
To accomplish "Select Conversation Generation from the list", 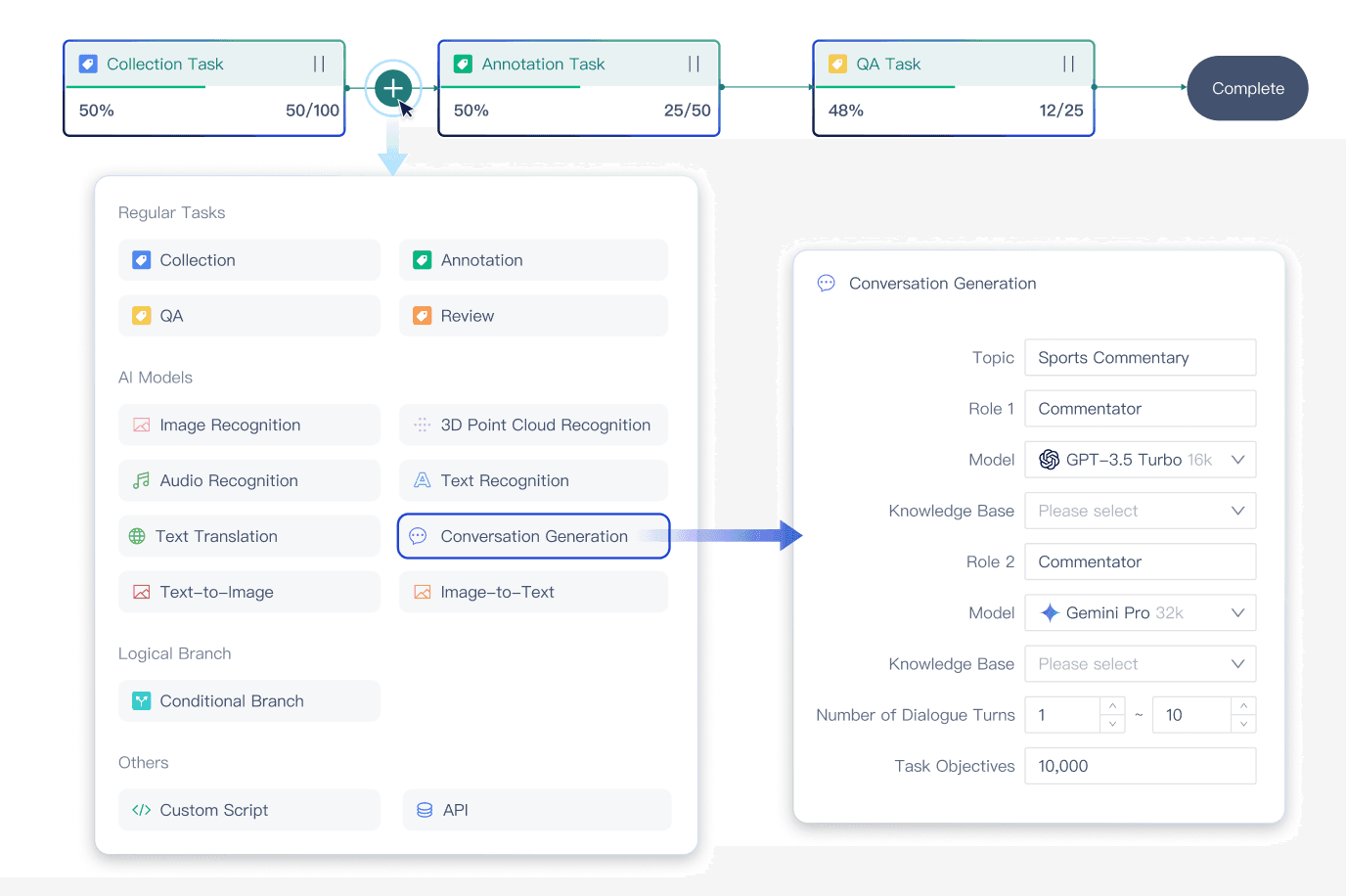I will point(533,537).
